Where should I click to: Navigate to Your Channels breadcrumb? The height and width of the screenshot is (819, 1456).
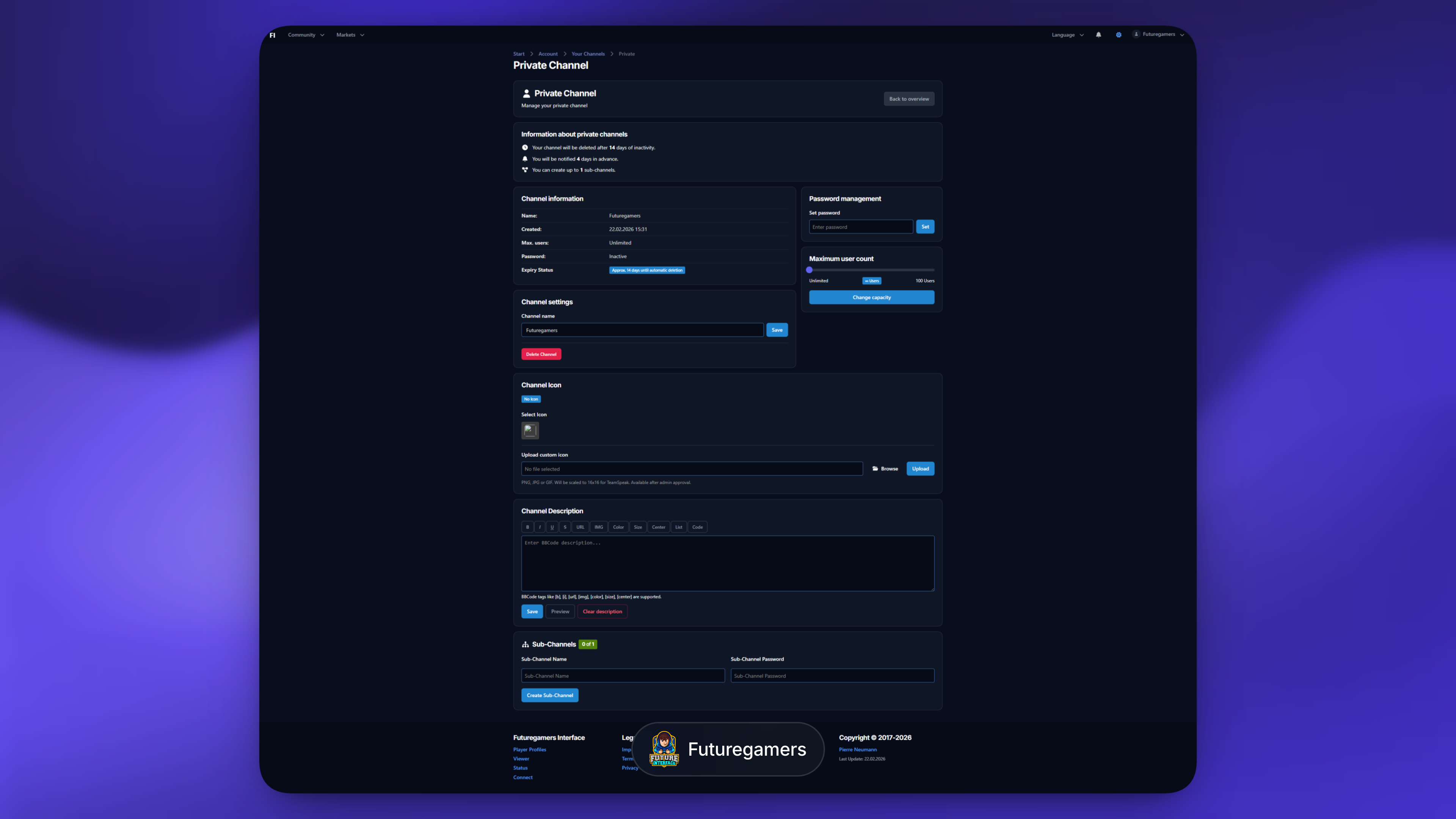click(588, 54)
